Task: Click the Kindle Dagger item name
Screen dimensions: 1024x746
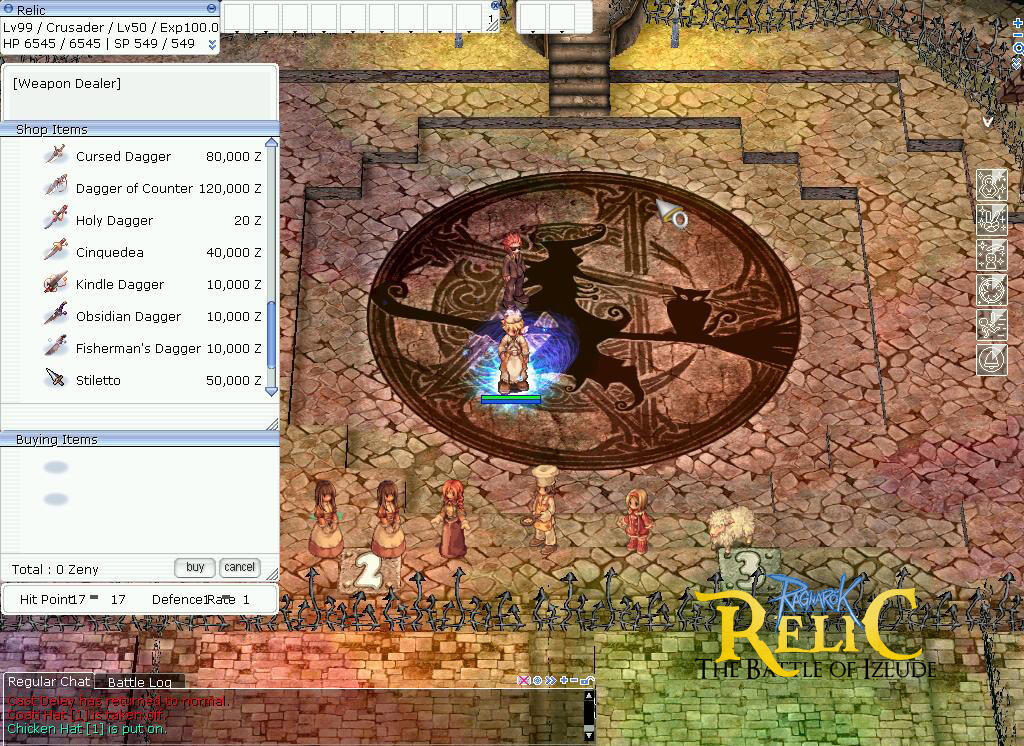Action: 120,284
